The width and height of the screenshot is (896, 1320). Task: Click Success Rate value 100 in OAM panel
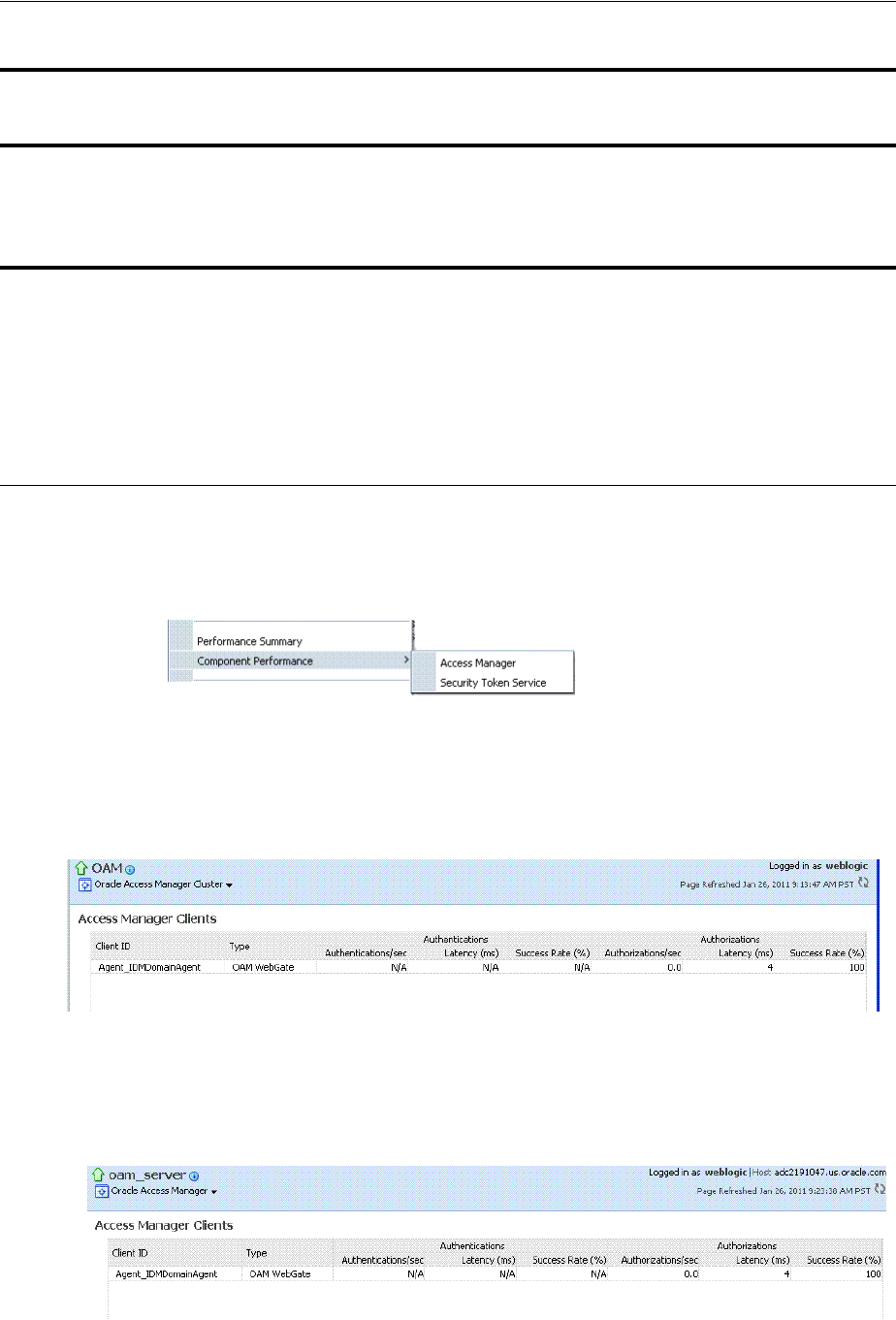coord(855,968)
